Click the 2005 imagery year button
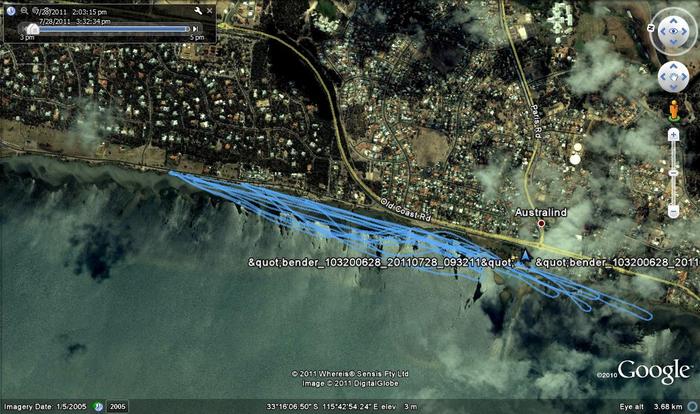Image resolution: width=700 pixels, height=414 pixels. coord(118,407)
